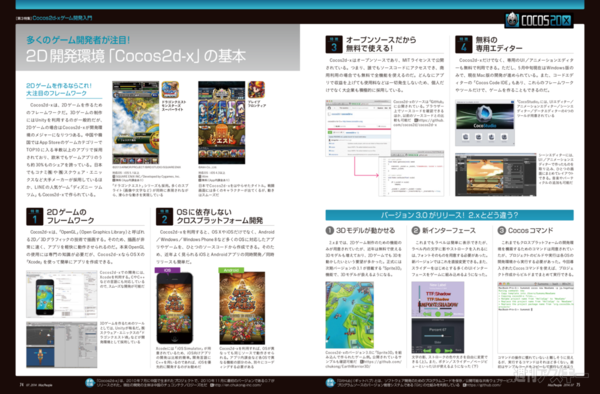Click the subtitle 多くのゲーム開発者が注目!
The image size is (600, 394).
click(78, 39)
